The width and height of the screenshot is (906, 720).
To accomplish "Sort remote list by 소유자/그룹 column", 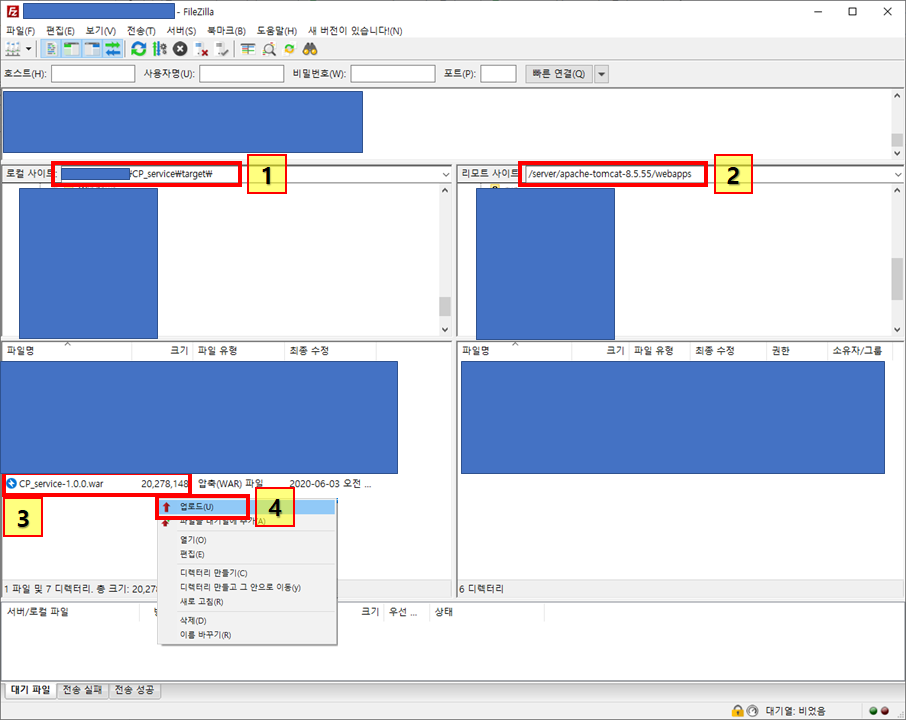I will (860, 350).
